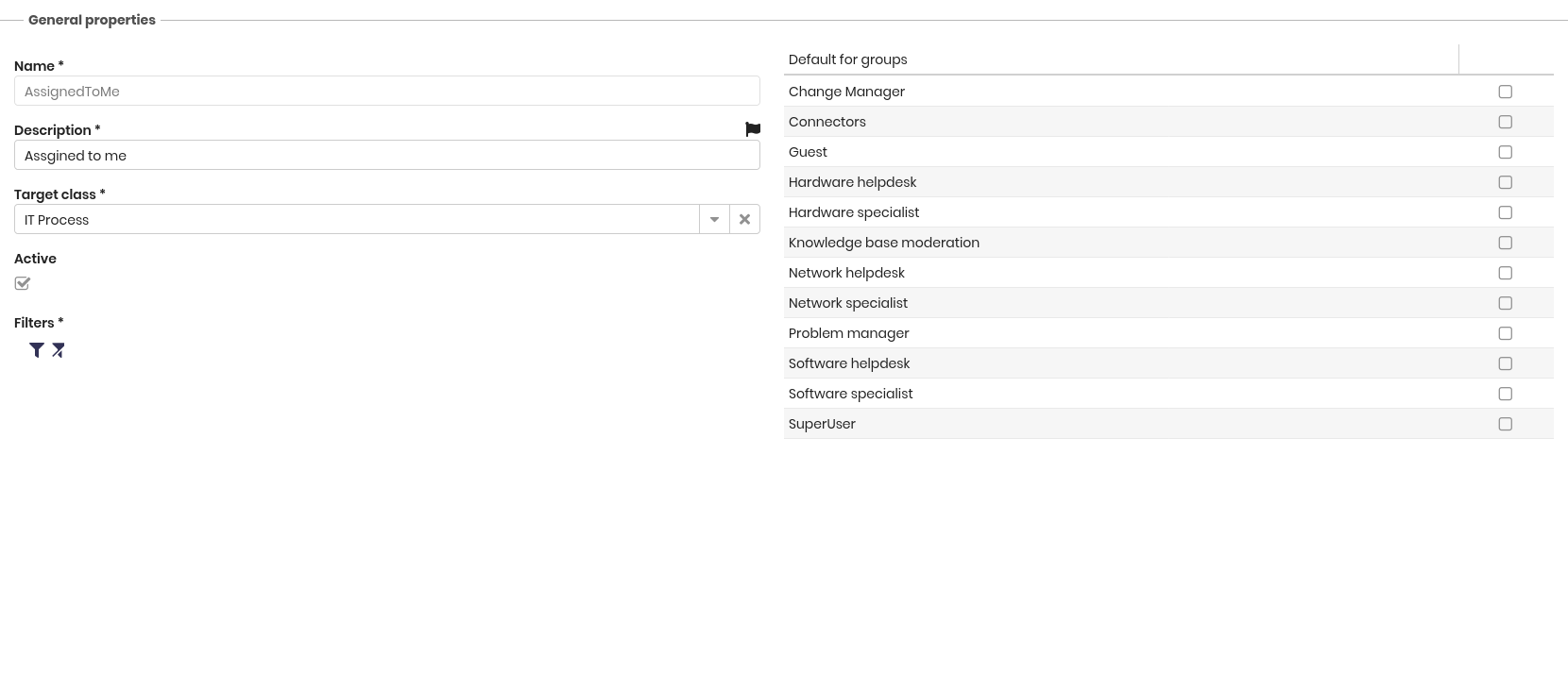The width and height of the screenshot is (1568, 674).
Task: Toggle the Active checkbox
Action: pos(23,283)
